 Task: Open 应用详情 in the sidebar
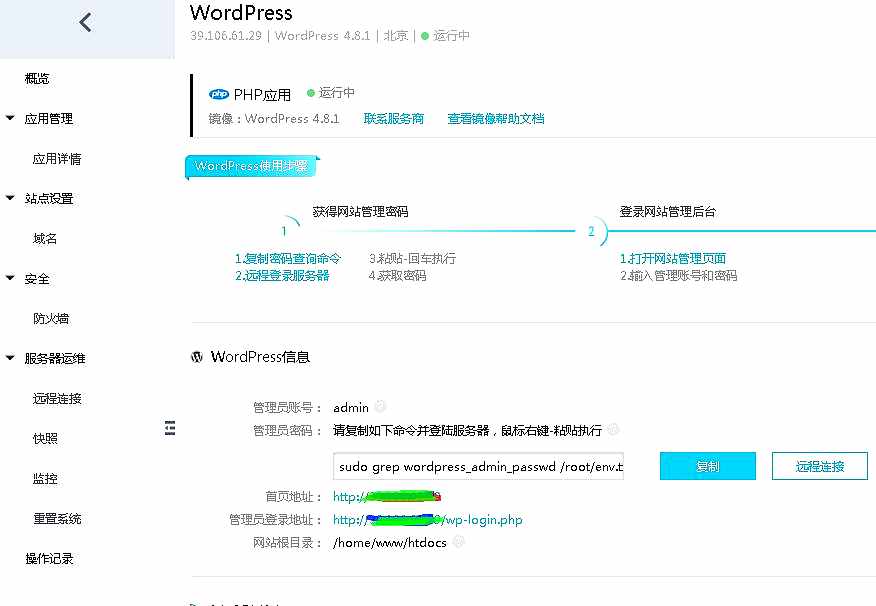point(57,159)
